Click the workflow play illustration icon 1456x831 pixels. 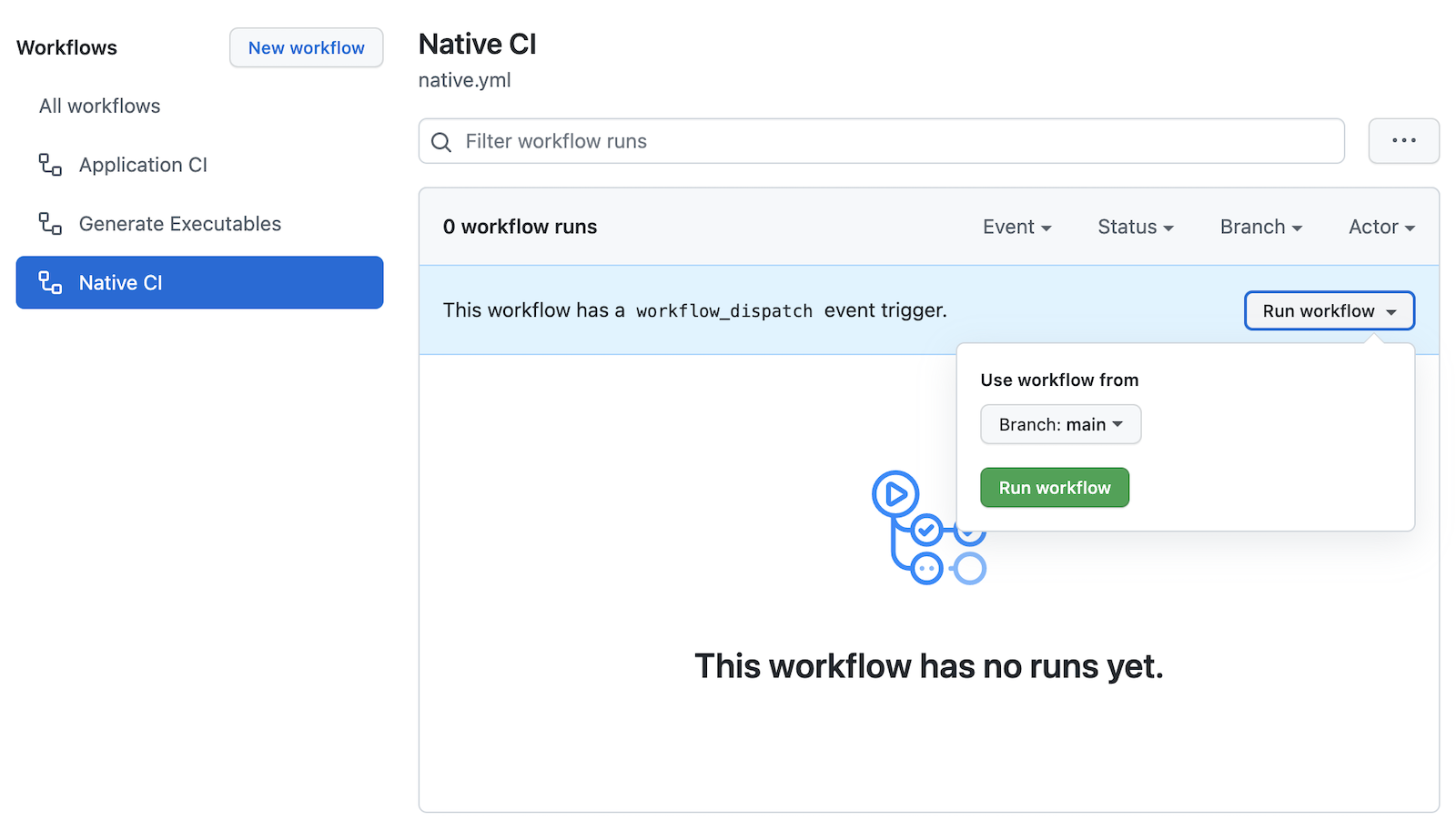[895, 494]
